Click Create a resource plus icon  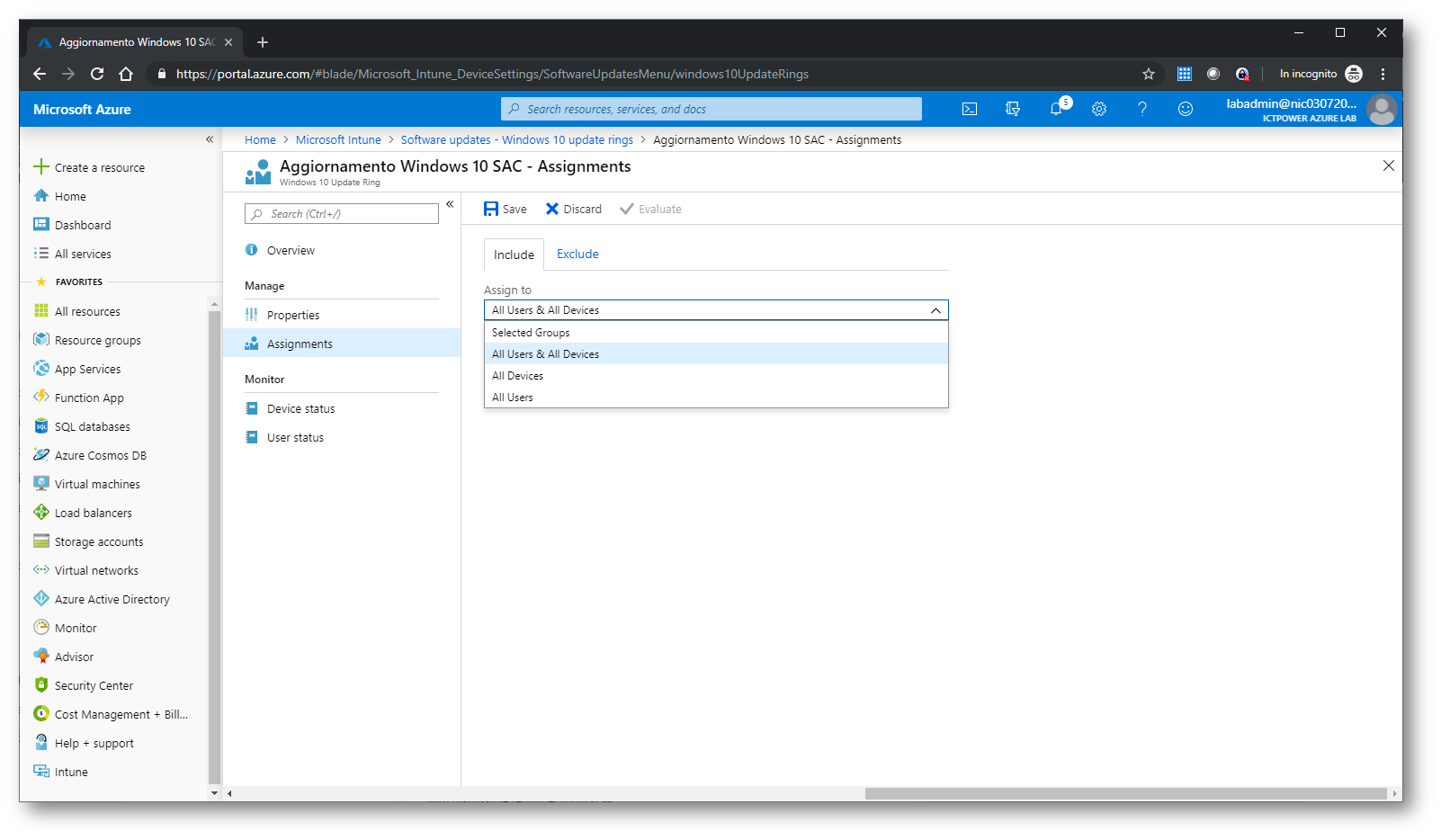point(41,167)
